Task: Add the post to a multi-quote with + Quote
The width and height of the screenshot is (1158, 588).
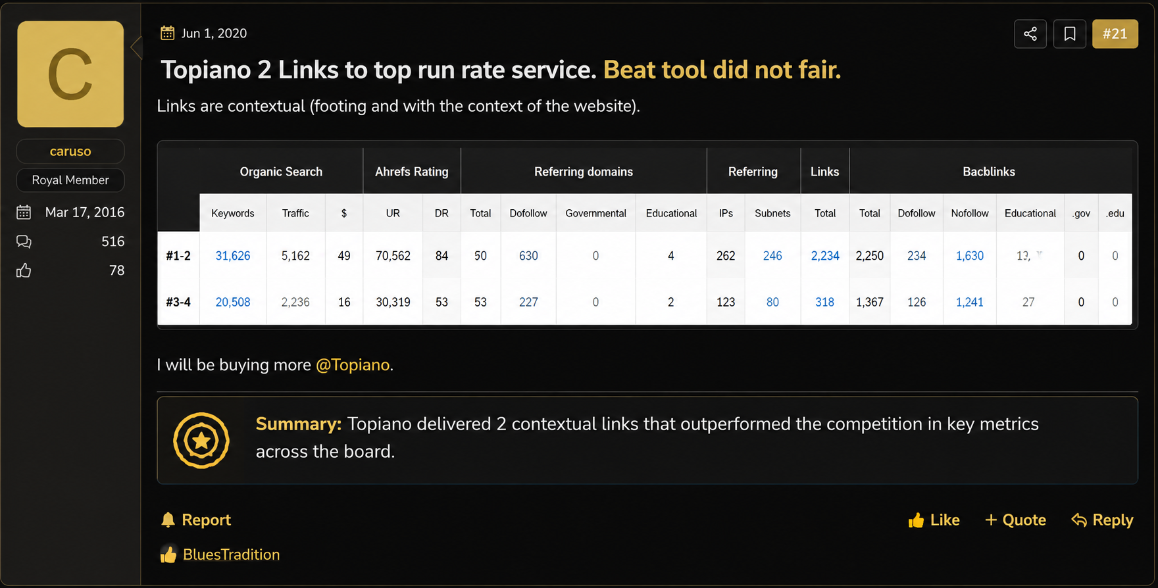Action: coord(1015,520)
